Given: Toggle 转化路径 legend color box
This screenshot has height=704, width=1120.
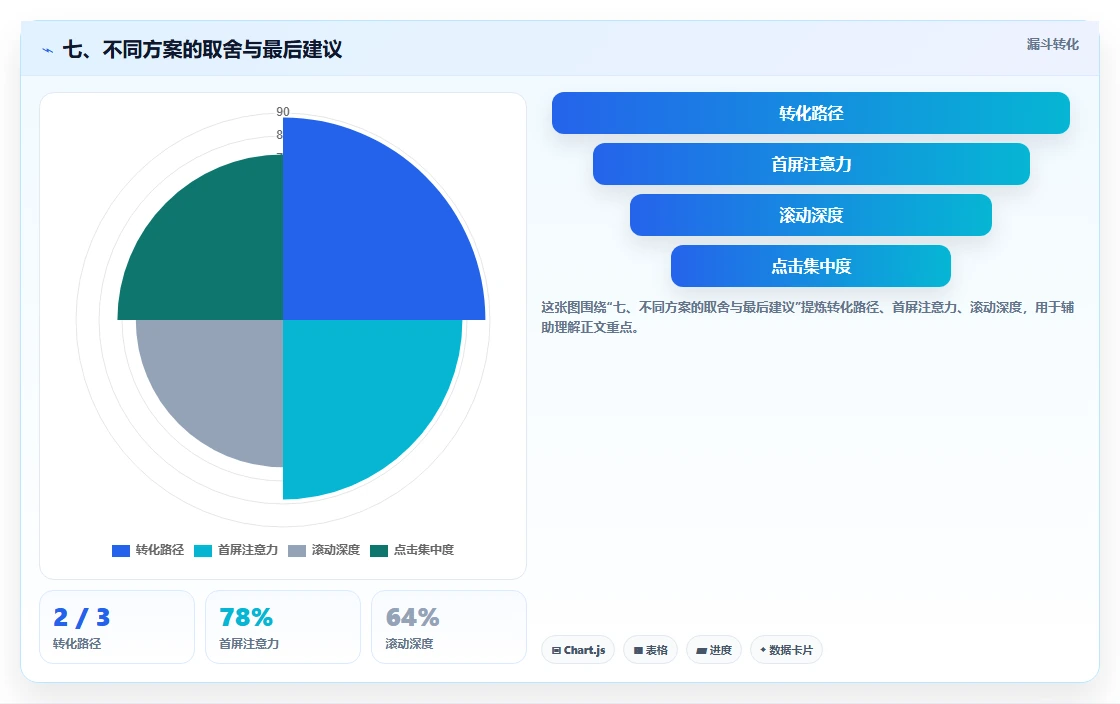Looking at the screenshot, I should pyautogui.click(x=121, y=550).
